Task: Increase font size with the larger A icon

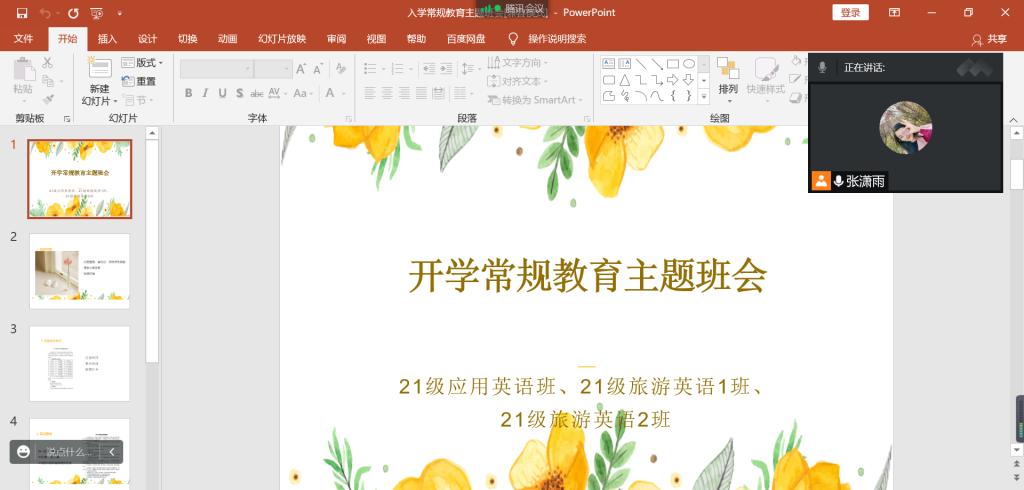Action: 301,69
